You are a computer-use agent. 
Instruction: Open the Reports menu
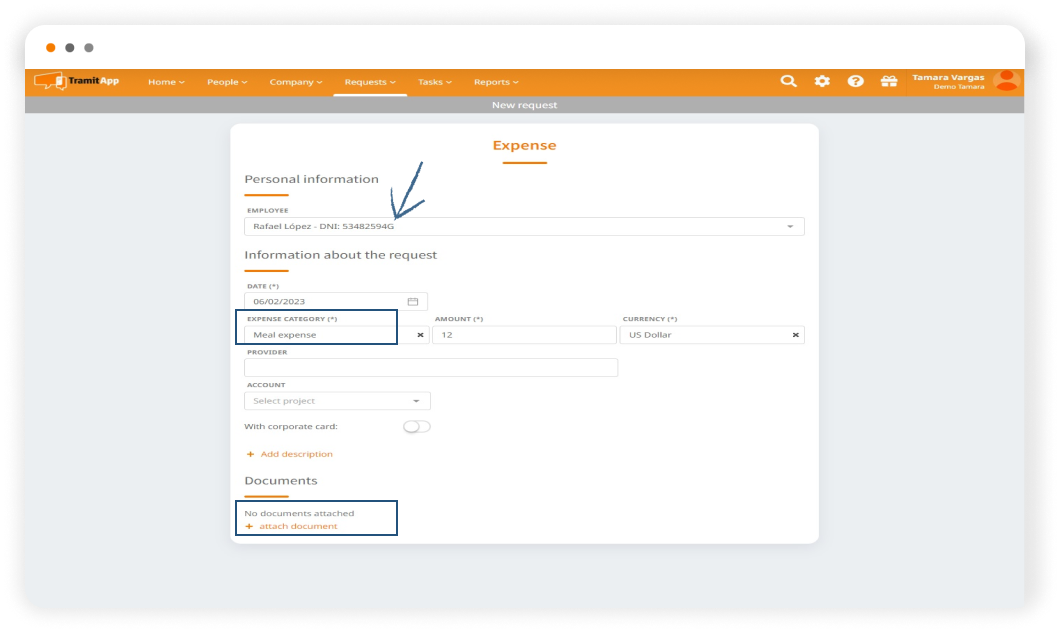pyautogui.click(x=496, y=82)
